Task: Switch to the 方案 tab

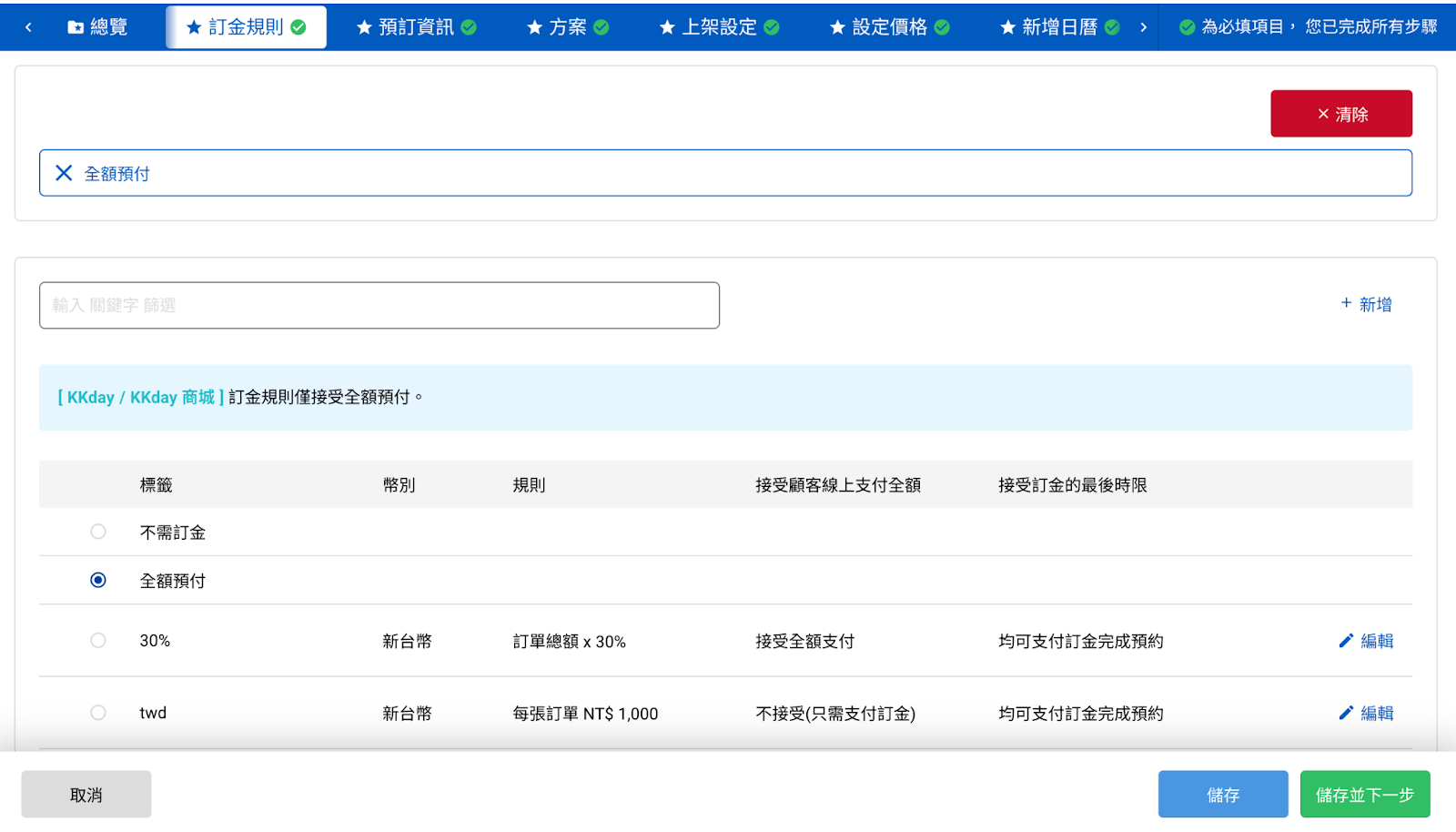Action: pos(568,27)
